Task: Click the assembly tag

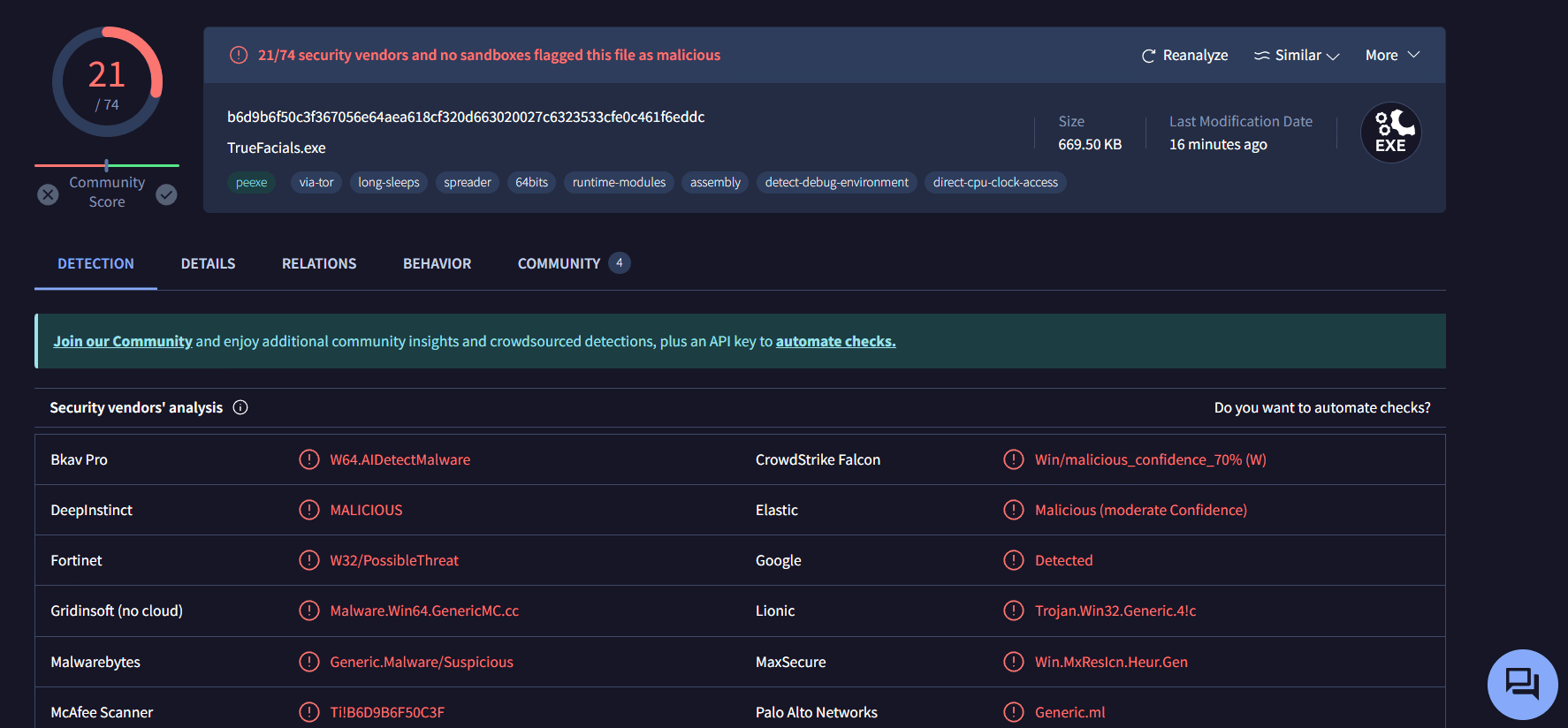Action: [715, 183]
